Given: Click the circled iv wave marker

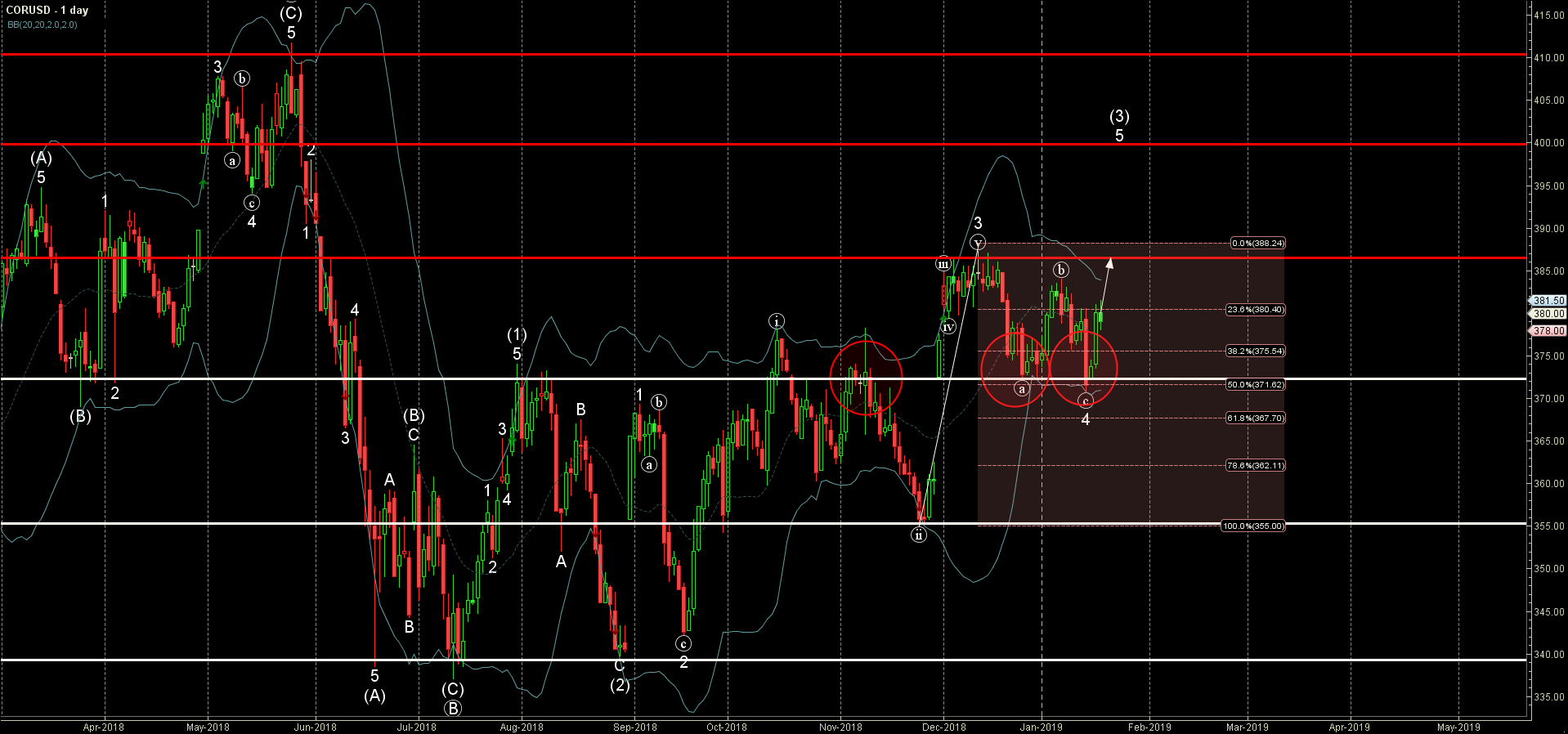Looking at the screenshot, I should pyautogui.click(x=948, y=327).
